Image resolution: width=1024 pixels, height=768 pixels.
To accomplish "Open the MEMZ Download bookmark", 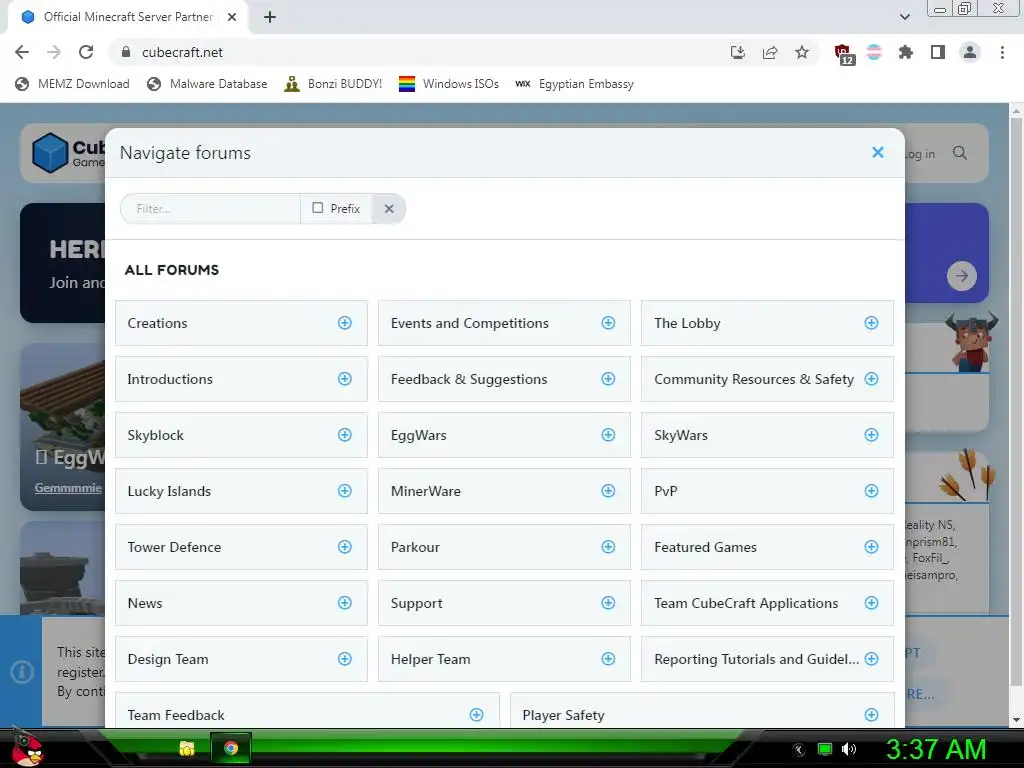I will [72, 84].
